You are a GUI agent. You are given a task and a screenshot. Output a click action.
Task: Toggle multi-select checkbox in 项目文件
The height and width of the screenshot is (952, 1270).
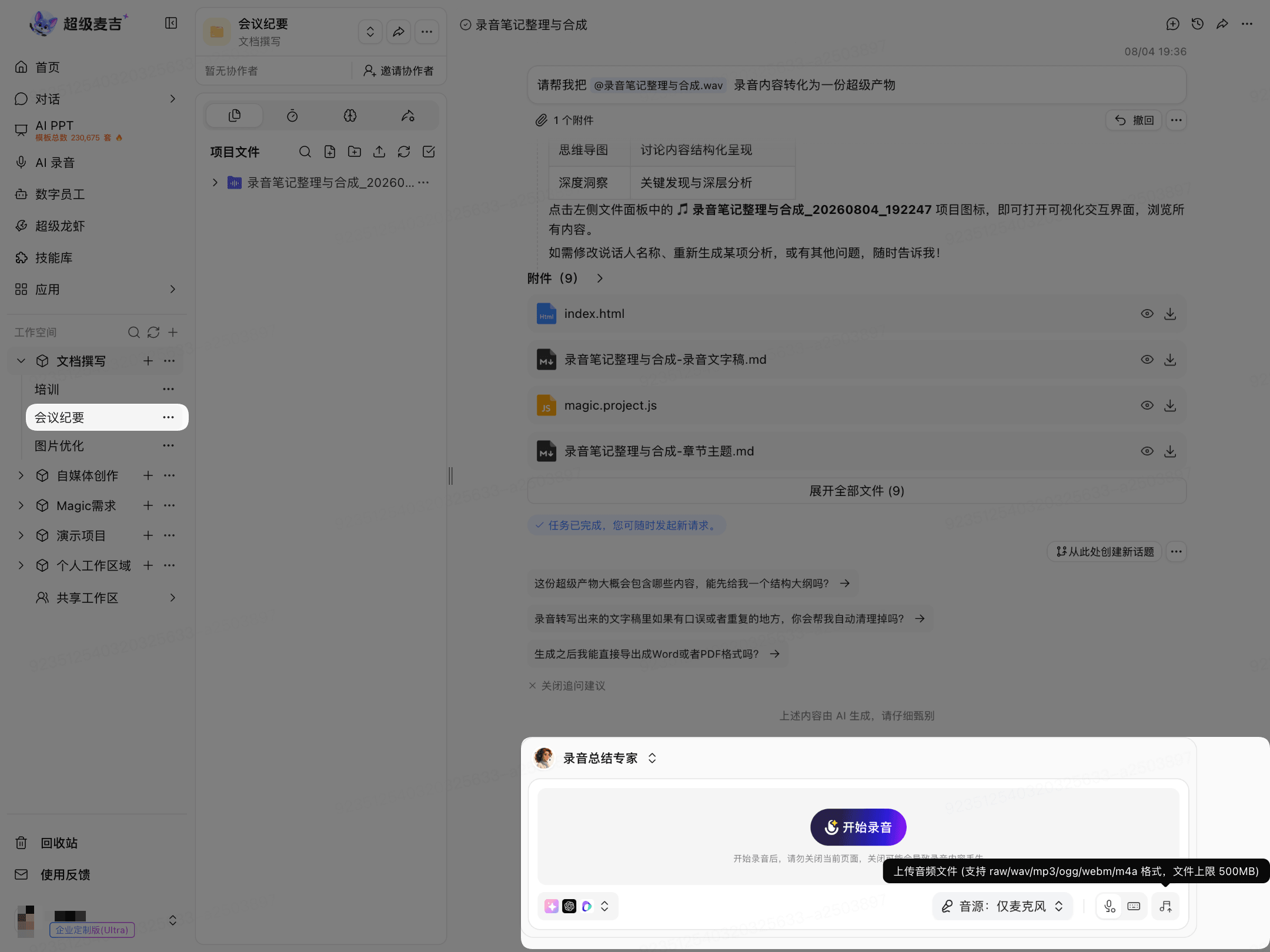pyautogui.click(x=429, y=152)
